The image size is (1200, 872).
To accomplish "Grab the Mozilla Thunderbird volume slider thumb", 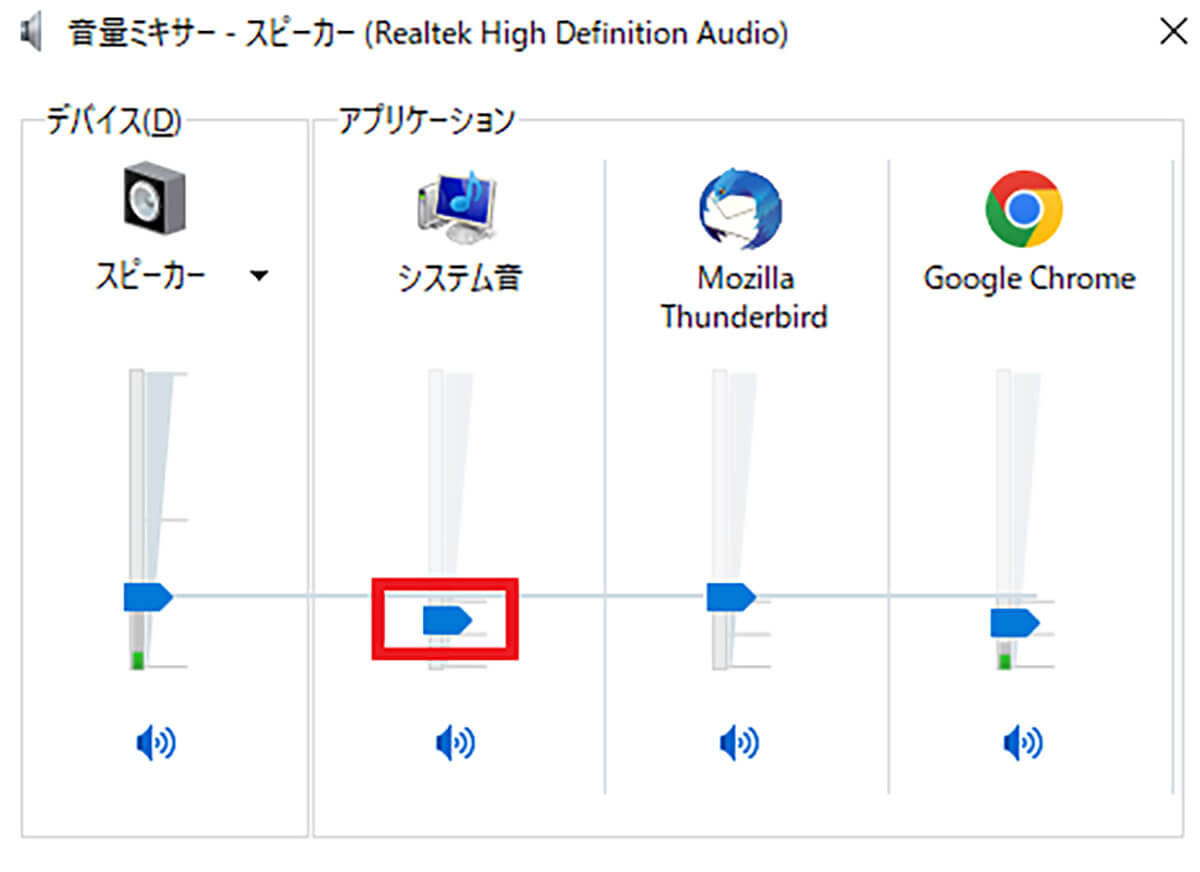I will (x=730, y=597).
